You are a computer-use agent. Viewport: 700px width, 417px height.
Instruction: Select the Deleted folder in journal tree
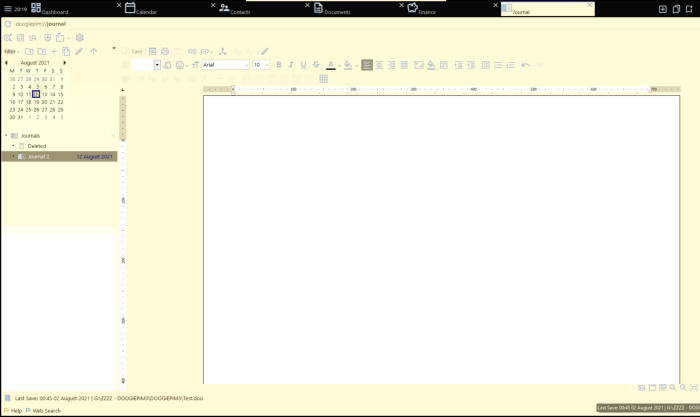[x=36, y=146]
